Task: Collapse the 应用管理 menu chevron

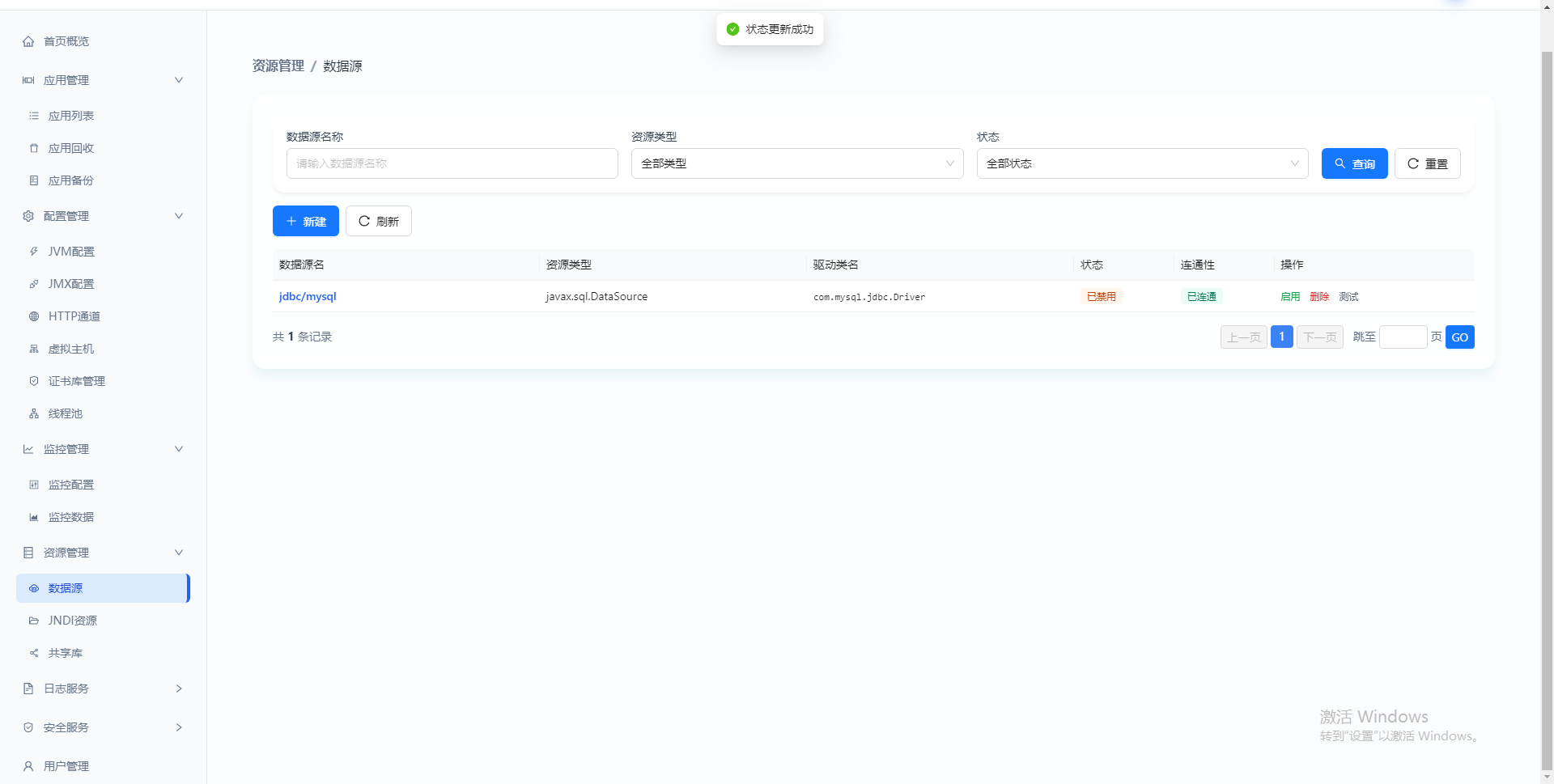Action: pos(179,80)
